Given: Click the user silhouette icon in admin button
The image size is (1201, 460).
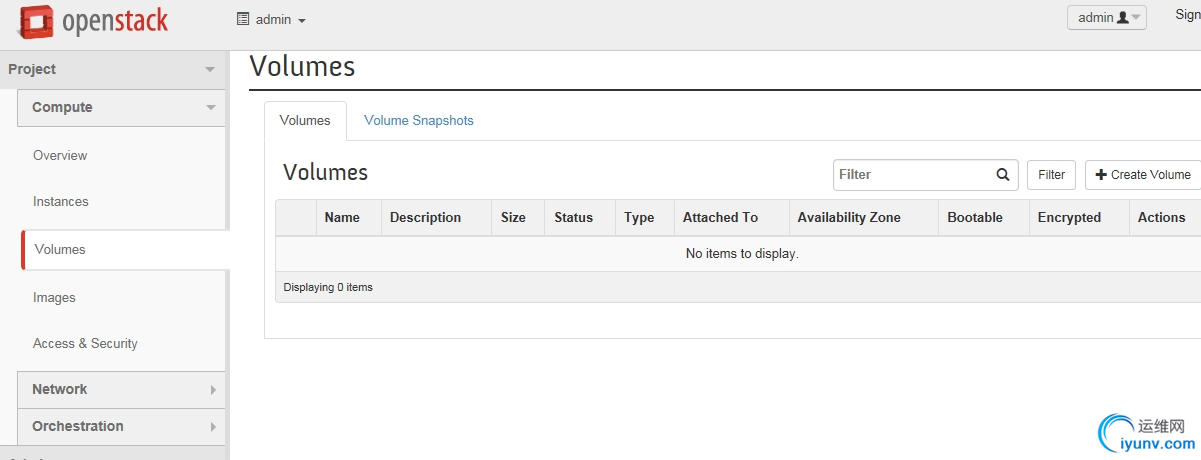Looking at the screenshot, I should [x=1122, y=17].
